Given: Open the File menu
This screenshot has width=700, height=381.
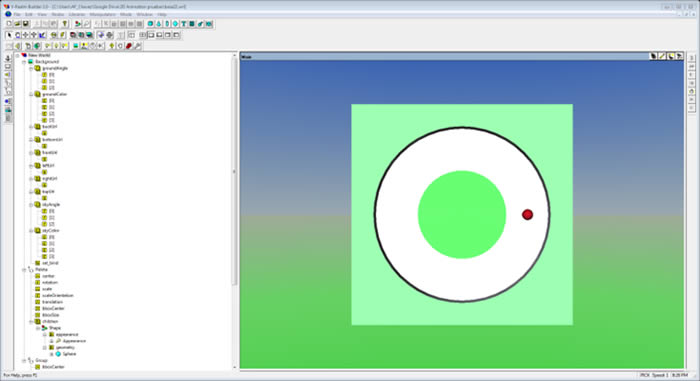Looking at the screenshot, I should pyautogui.click(x=17, y=14).
